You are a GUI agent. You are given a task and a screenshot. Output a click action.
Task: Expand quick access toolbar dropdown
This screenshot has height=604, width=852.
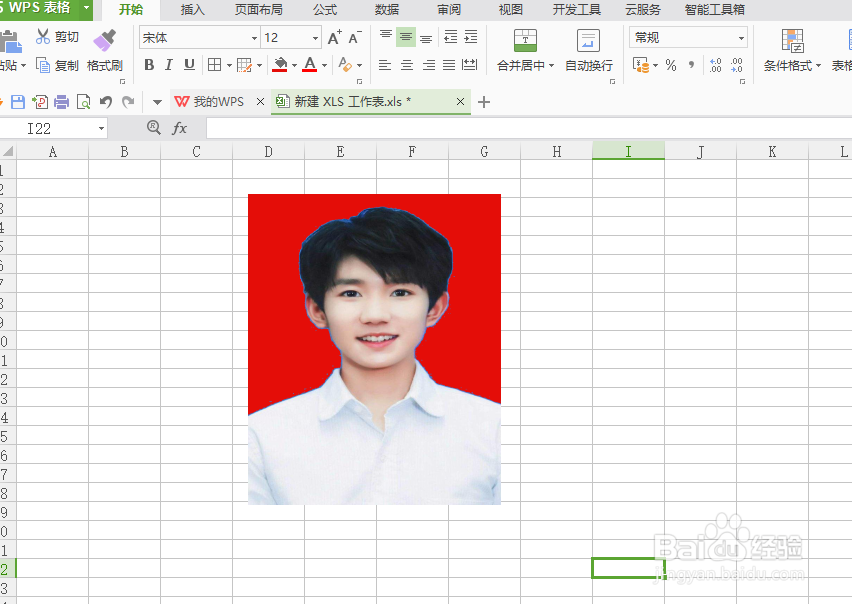coord(157,102)
